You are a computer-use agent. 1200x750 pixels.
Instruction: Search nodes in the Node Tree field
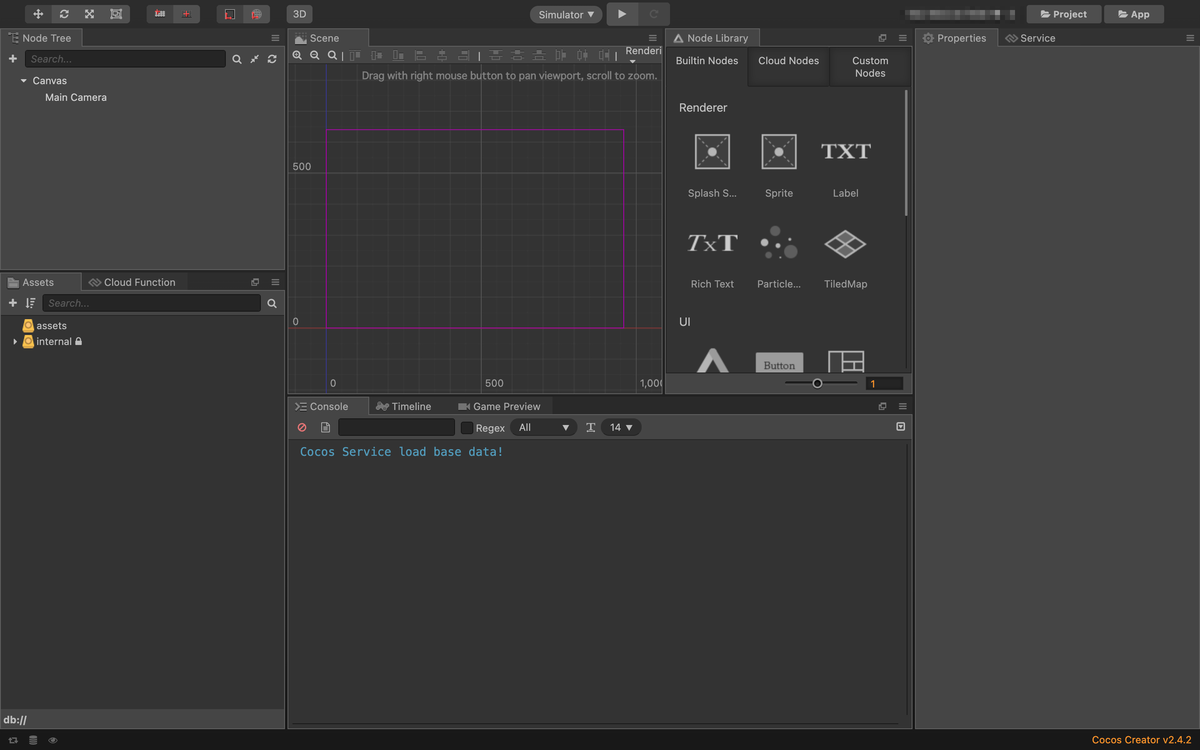[x=126, y=59]
